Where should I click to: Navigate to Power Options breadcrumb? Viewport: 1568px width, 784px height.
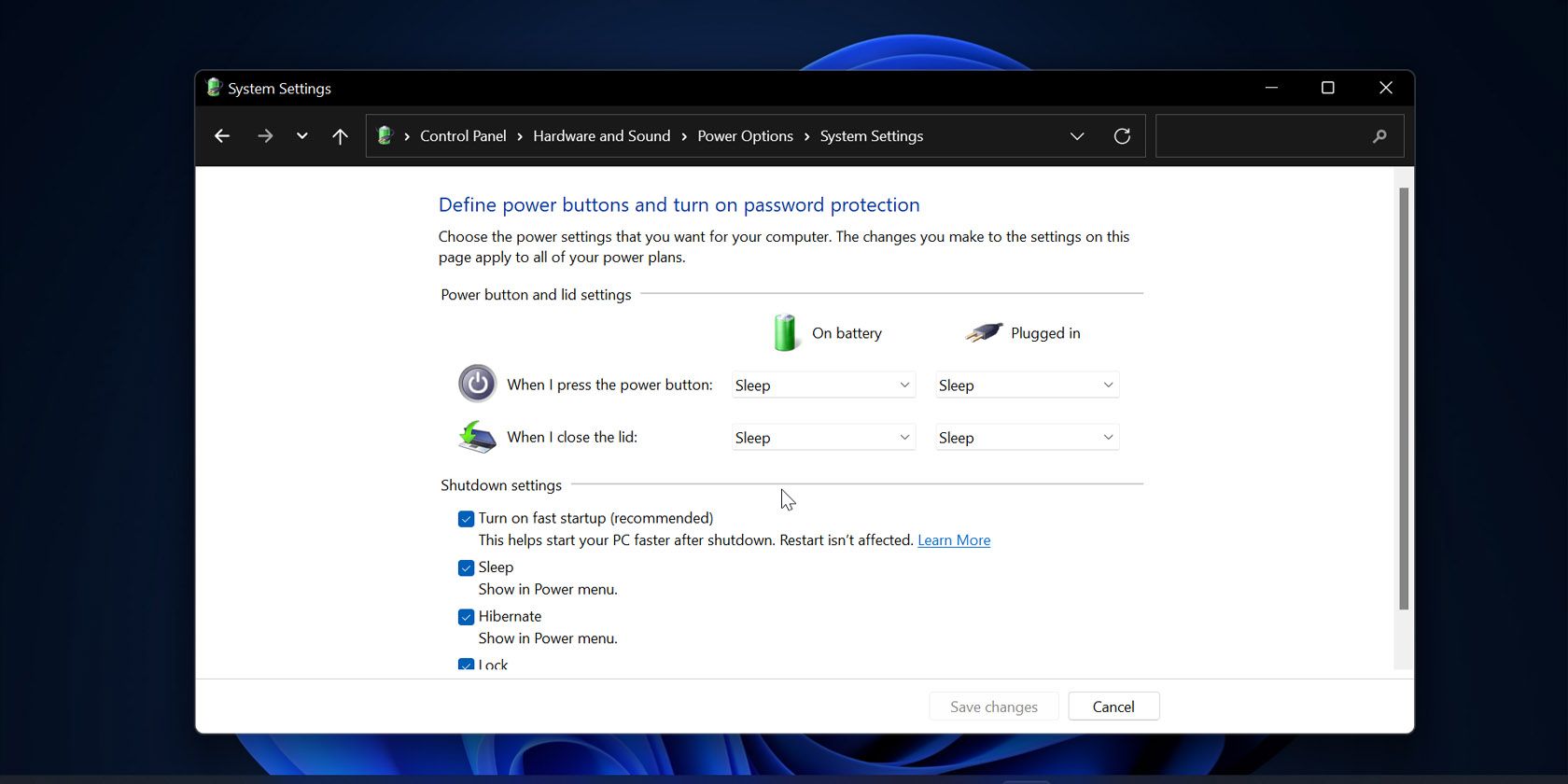click(745, 136)
